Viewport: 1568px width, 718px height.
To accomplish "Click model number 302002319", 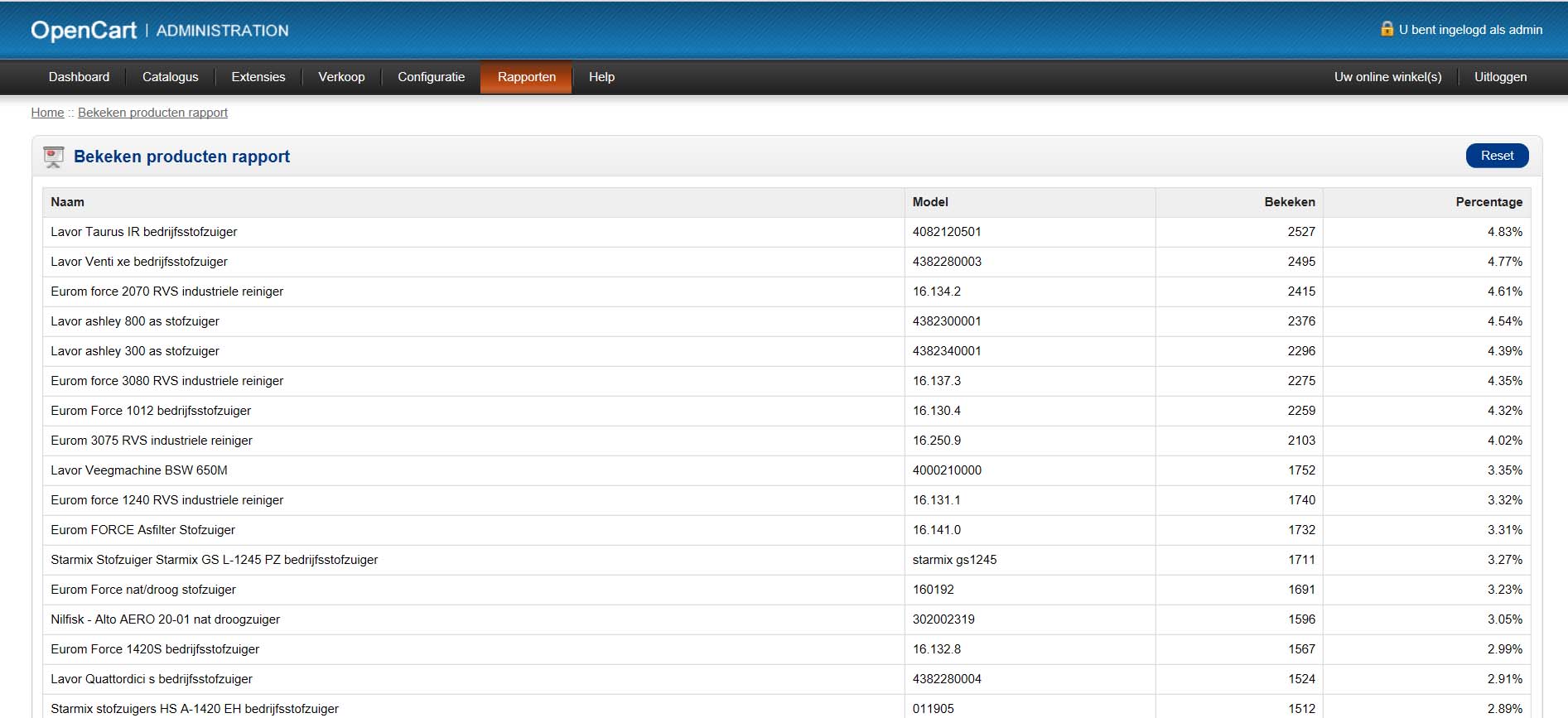I will coord(943,619).
